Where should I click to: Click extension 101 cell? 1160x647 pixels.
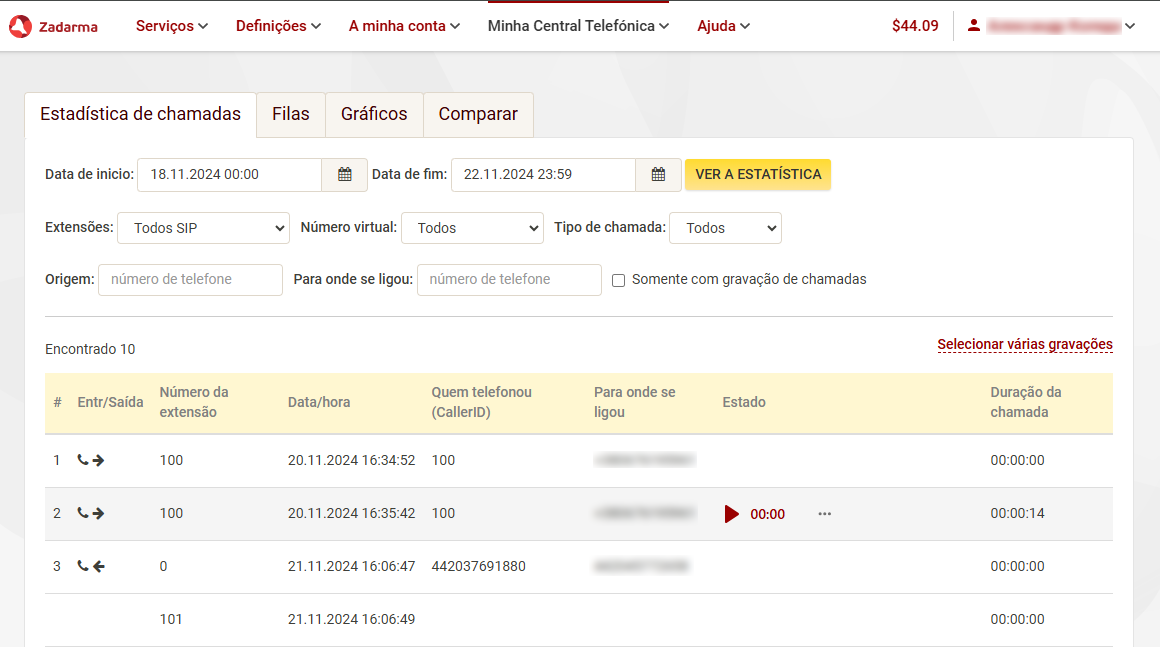(x=171, y=620)
